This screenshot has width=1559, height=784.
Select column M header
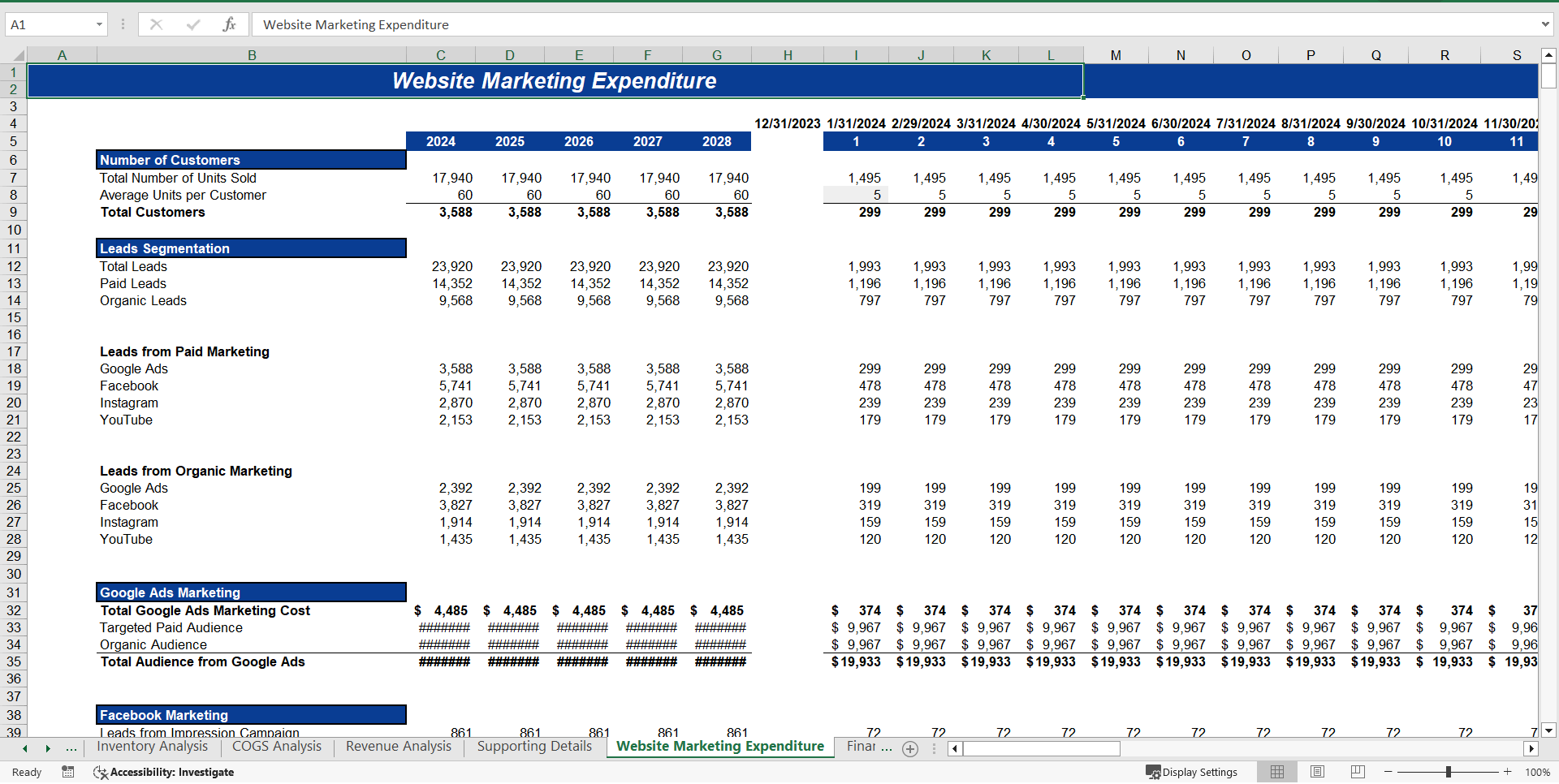[1116, 55]
